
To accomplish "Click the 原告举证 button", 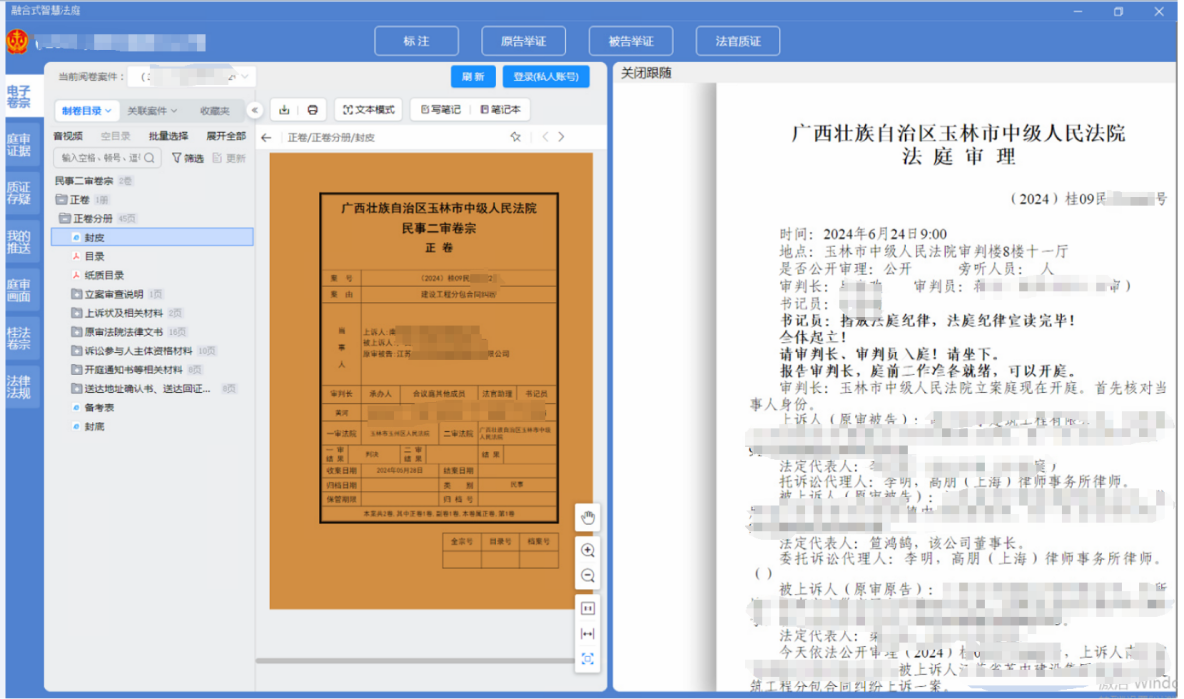I will click(x=523, y=41).
